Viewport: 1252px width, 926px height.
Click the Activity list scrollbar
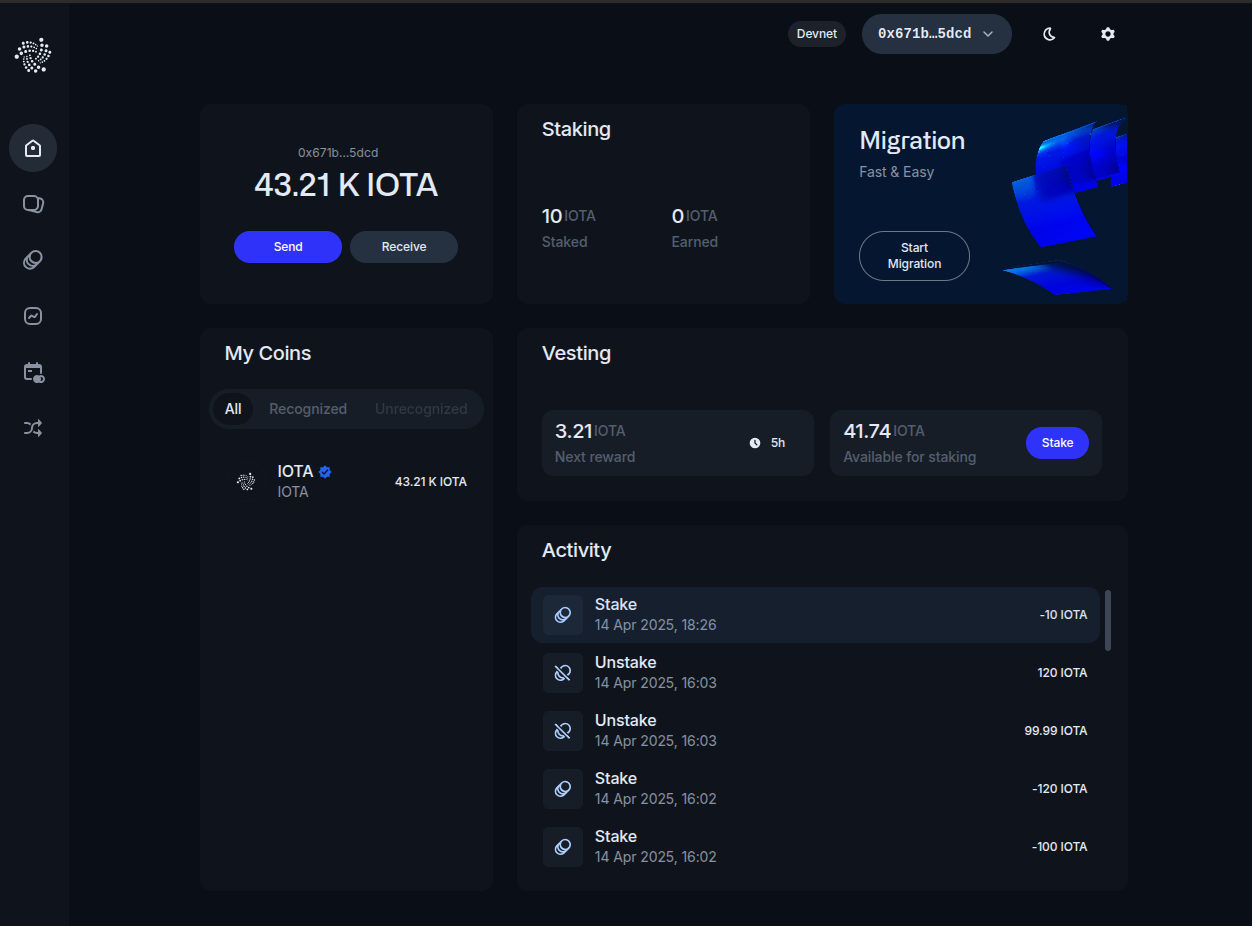pos(1107,620)
